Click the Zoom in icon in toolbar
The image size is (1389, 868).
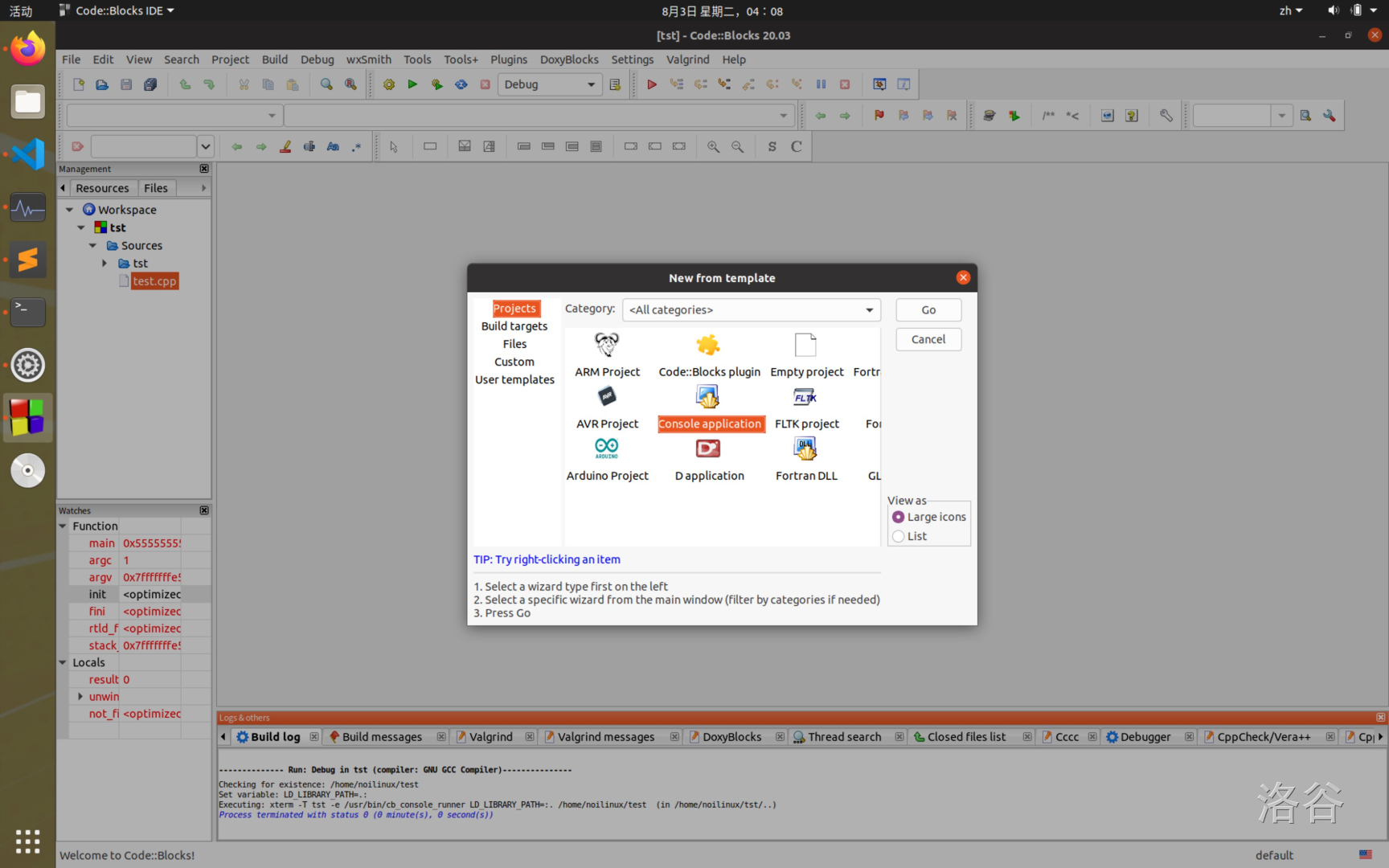pyautogui.click(x=713, y=146)
